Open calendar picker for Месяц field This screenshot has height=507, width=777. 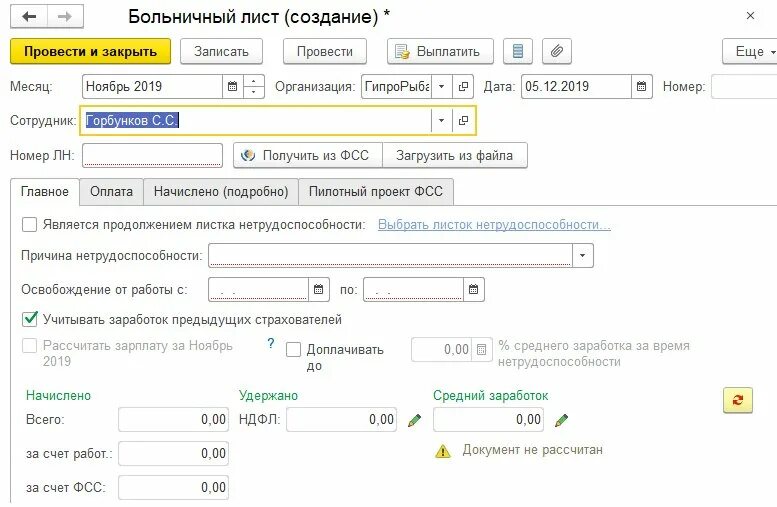click(x=232, y=87)
